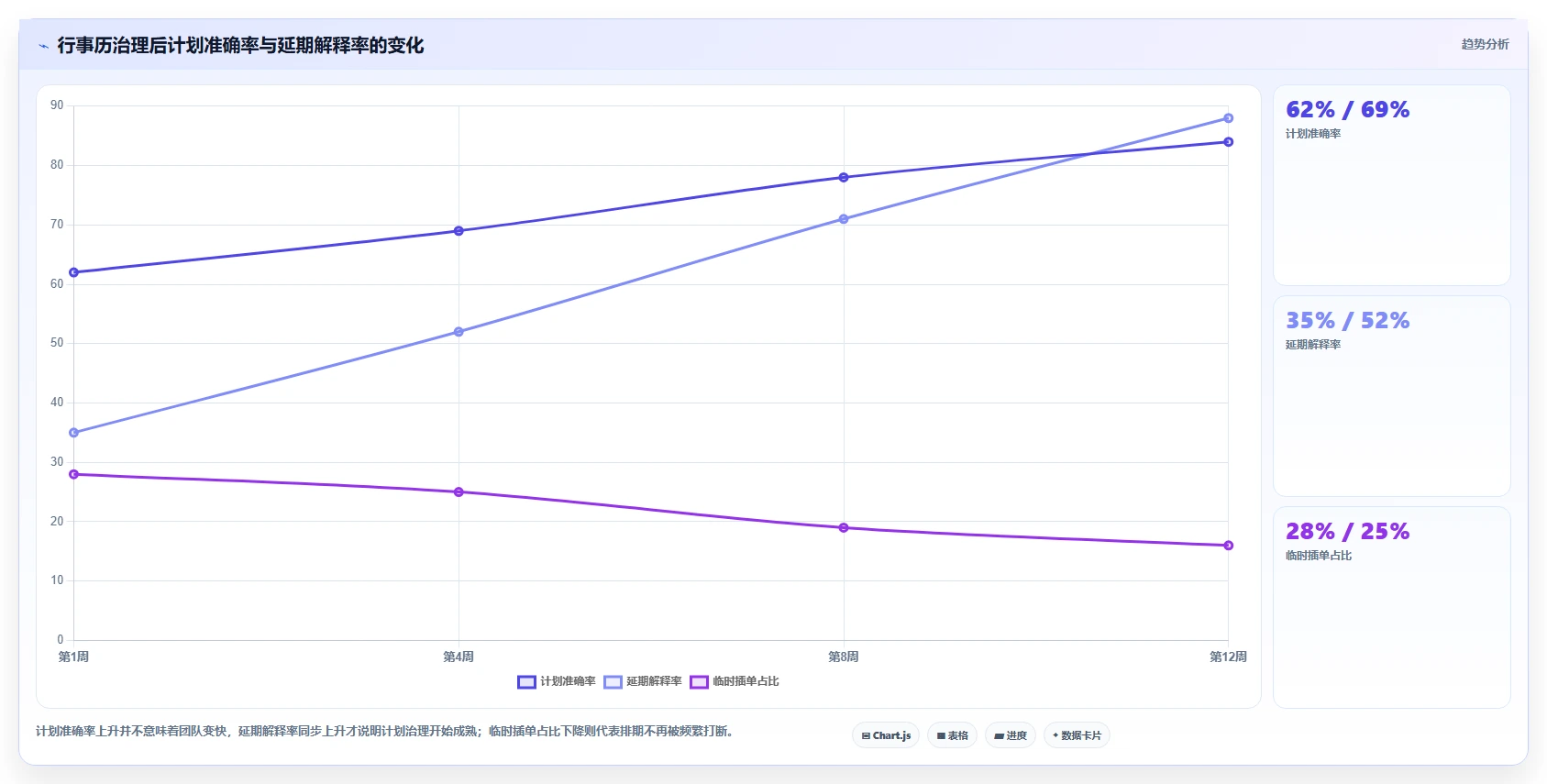1547x784 pixels.
Task: Click the 临时插单占比 legend color box
Action: [x=699, y=681]
